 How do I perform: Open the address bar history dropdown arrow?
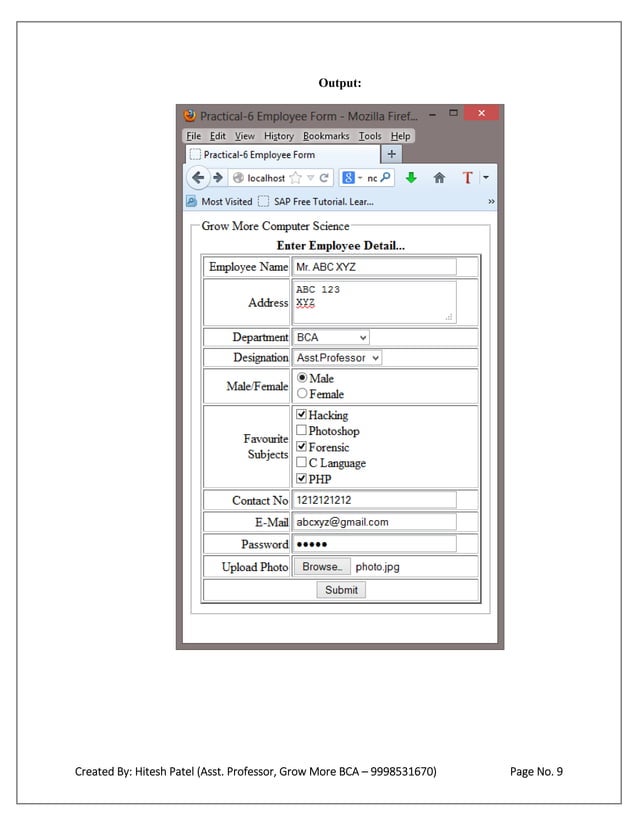tap(310, 178)
